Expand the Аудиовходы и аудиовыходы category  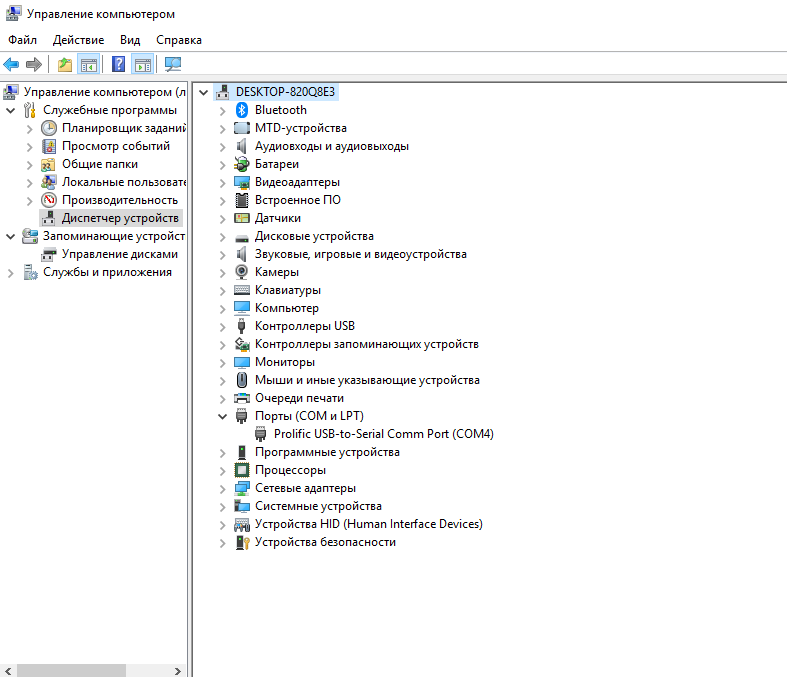coord(222,147)
